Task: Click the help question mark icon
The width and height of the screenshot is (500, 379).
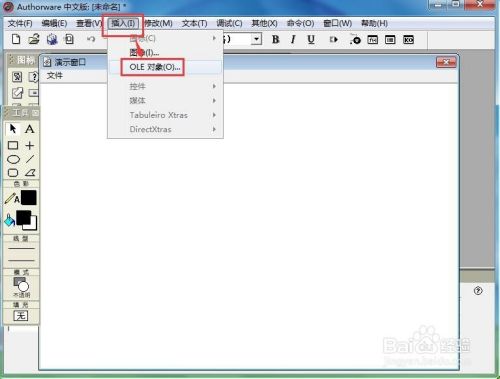Action: 478,291
